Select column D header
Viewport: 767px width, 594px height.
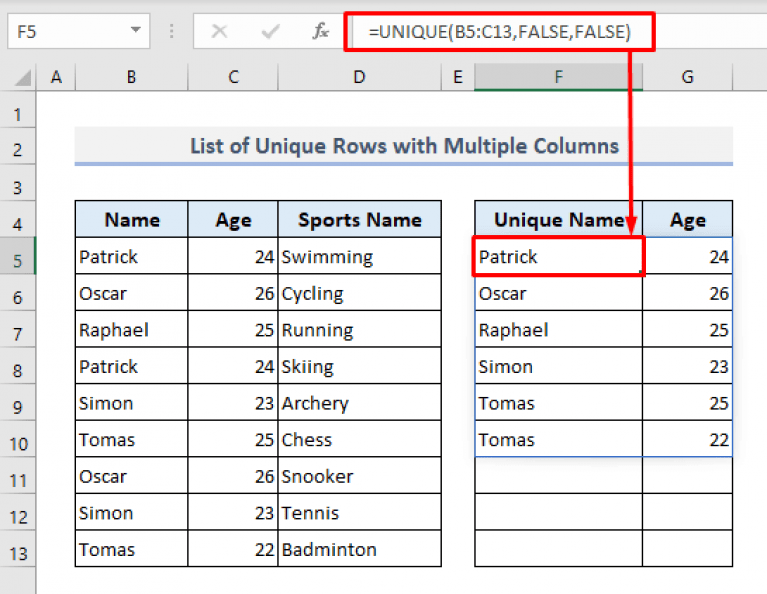[360, 77]
